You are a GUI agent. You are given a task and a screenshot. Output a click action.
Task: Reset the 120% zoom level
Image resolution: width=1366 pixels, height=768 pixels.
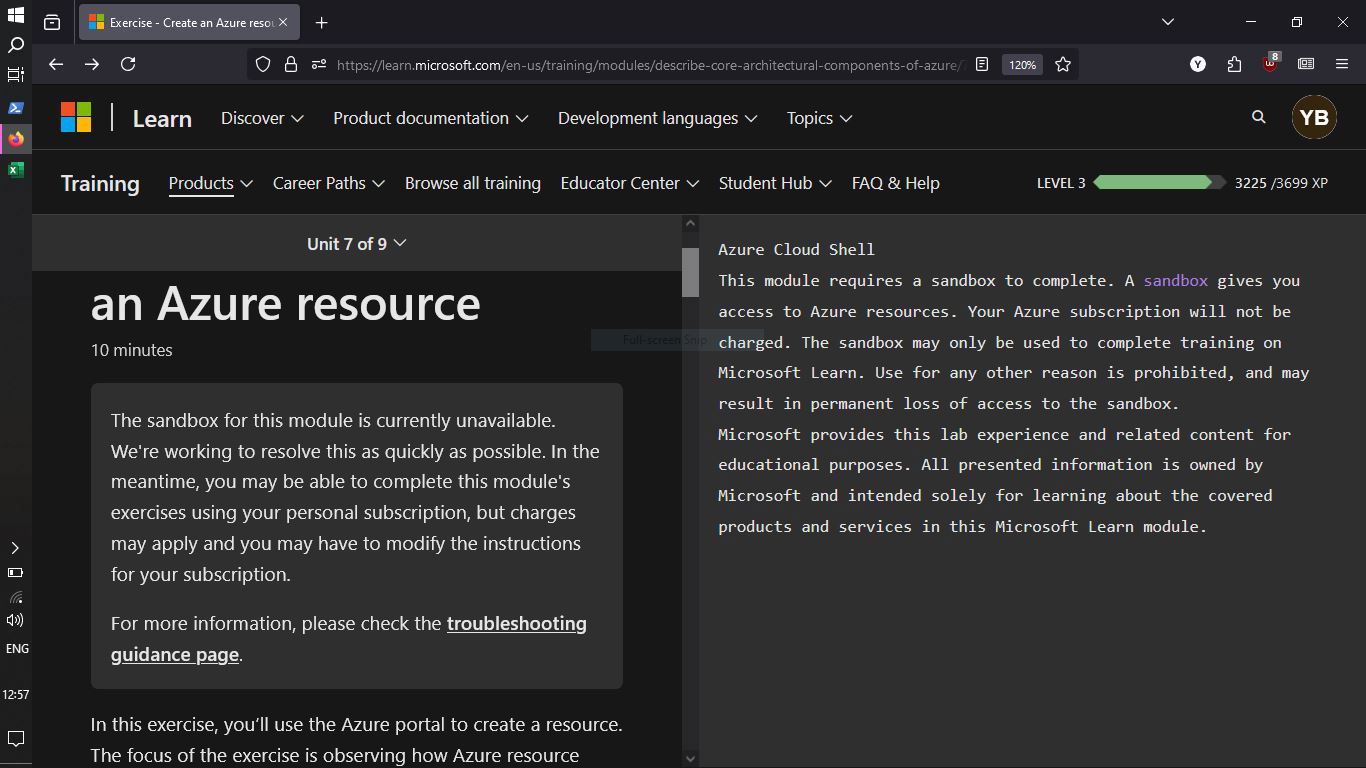tap(1022, 64)
